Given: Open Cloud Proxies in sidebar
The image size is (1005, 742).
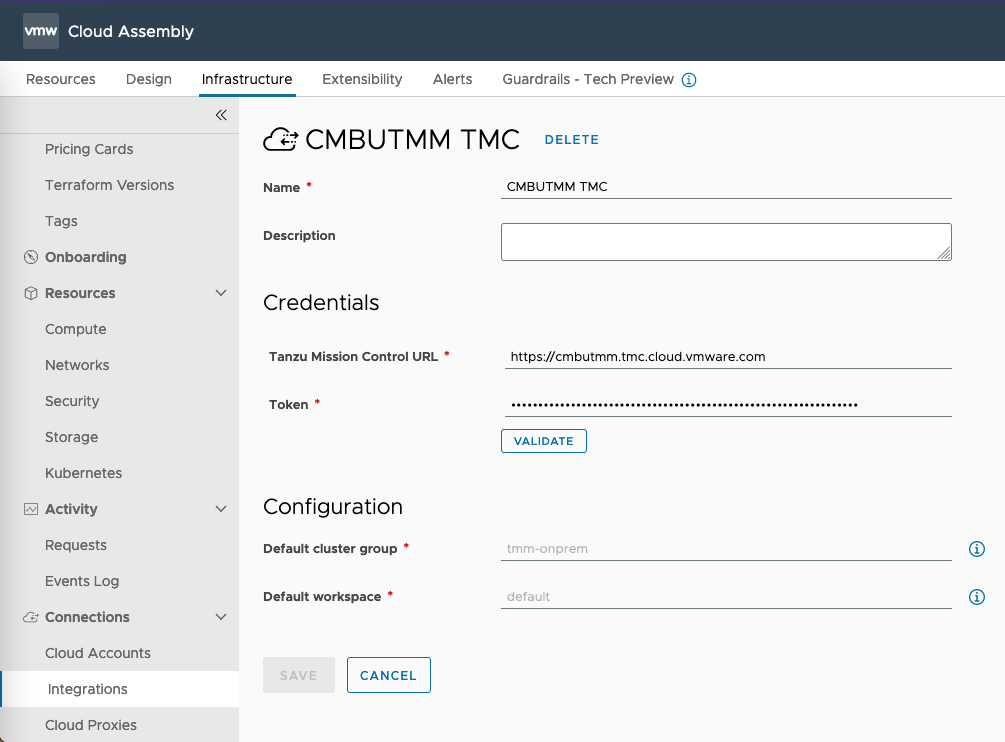Looking at the screenshot, I should tap(90, 725).
